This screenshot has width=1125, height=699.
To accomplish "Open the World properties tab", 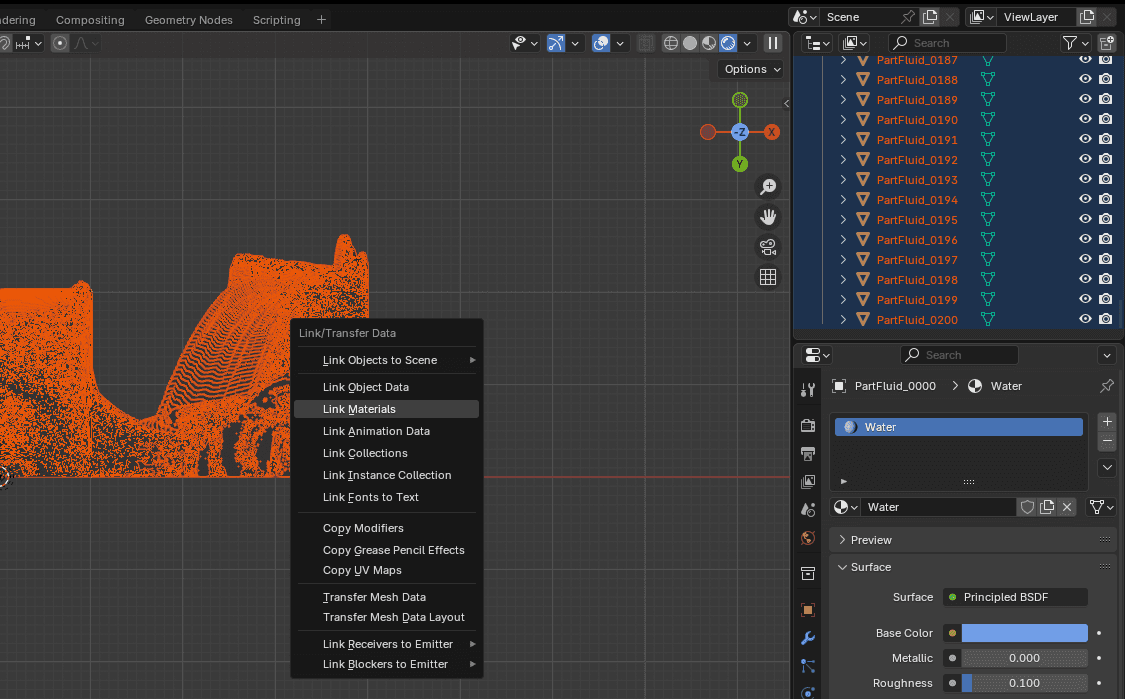I will point(808,538).
